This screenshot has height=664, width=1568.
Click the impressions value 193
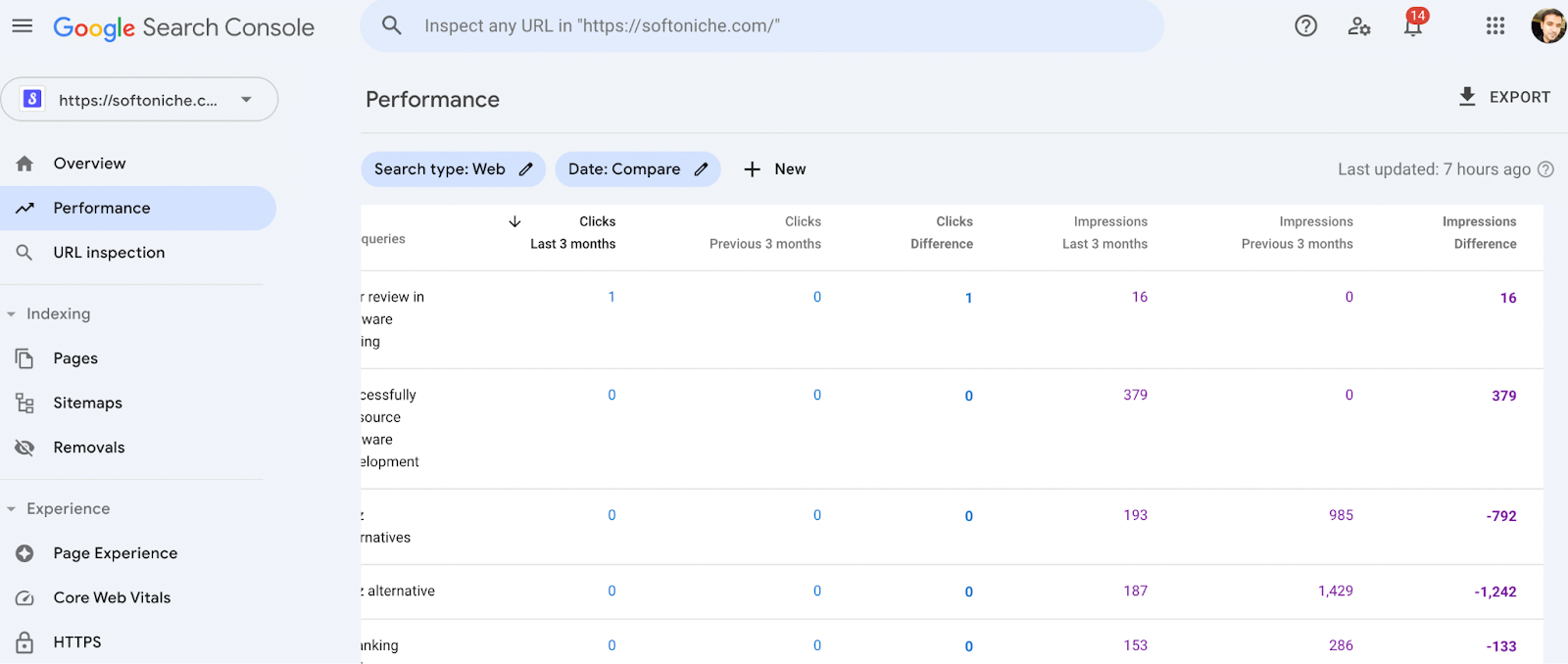click(1136, 515)
